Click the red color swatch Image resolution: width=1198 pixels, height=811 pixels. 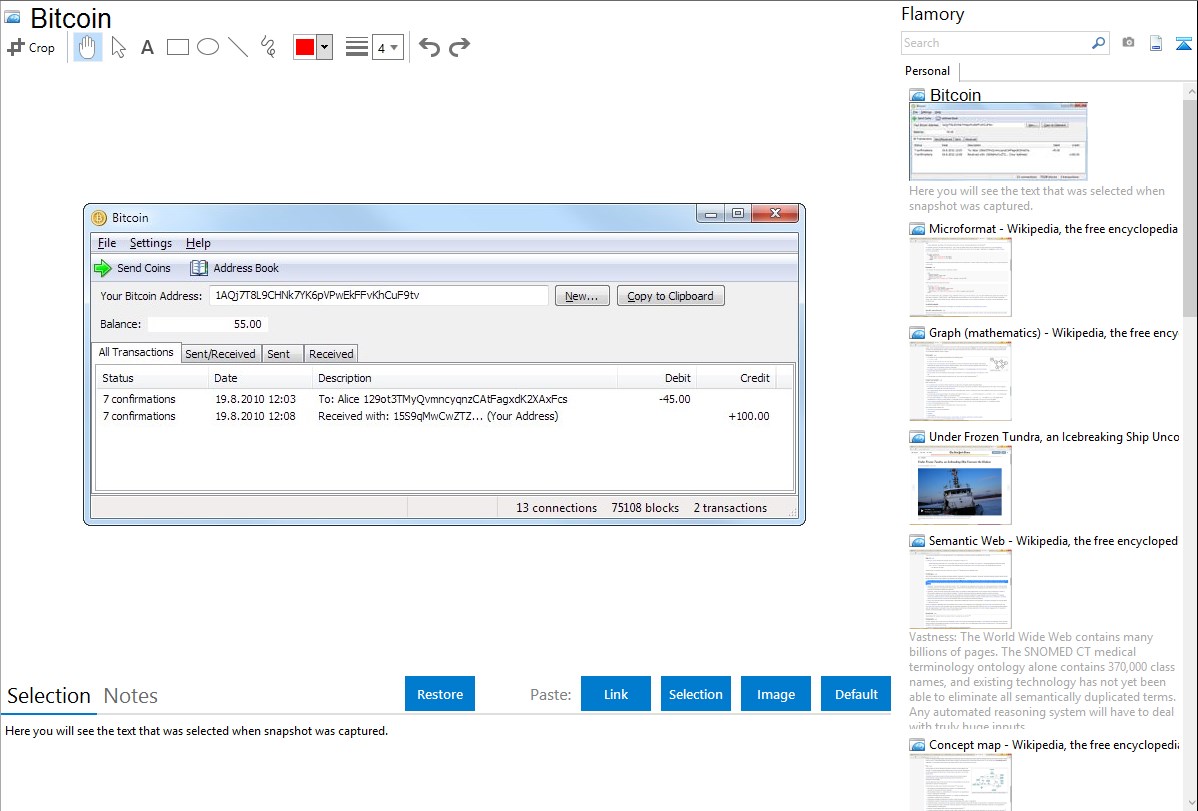click(x=305, y=47)
